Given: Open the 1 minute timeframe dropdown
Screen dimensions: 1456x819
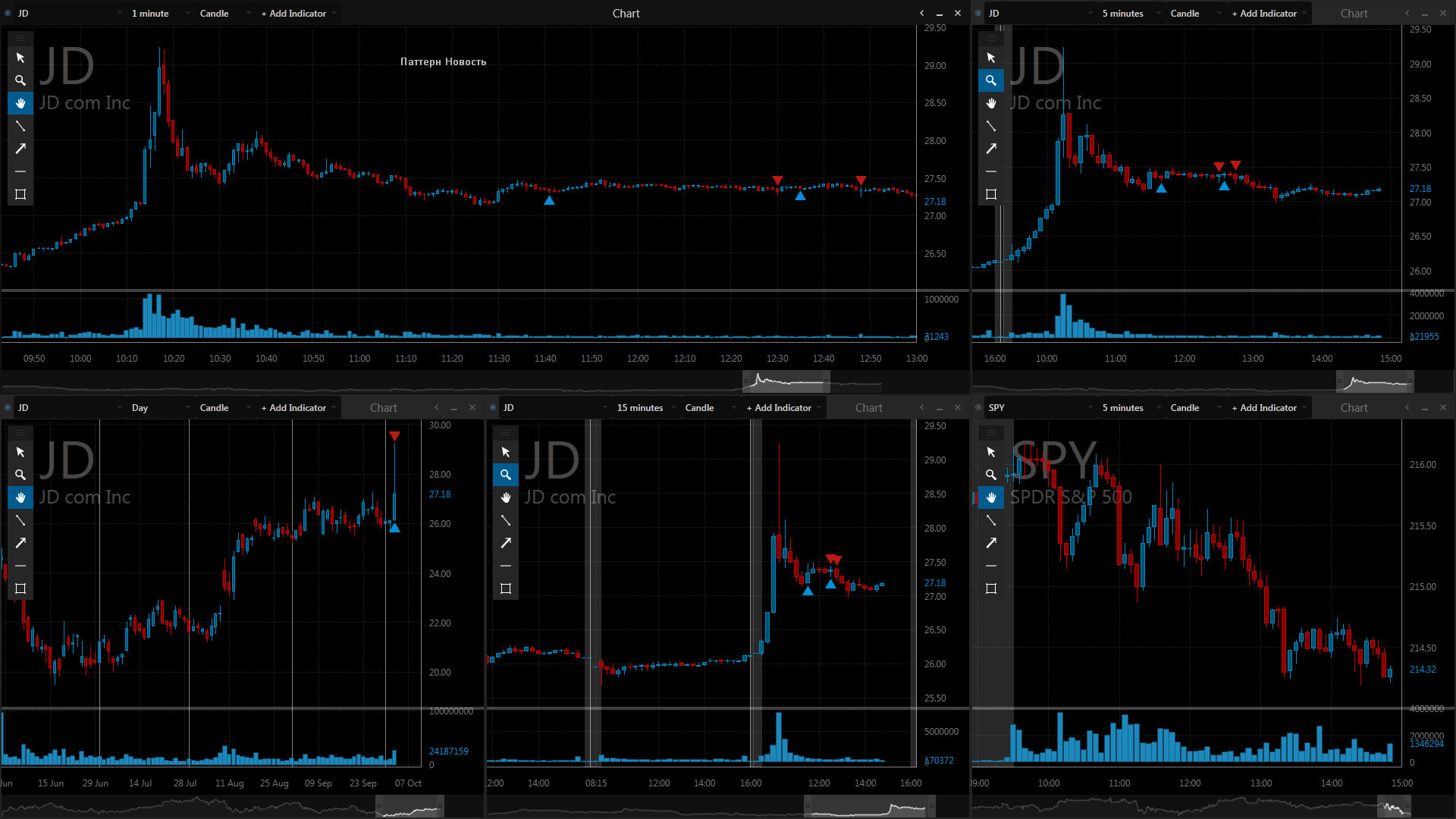Looking at the screenshot, I should 159,14.
